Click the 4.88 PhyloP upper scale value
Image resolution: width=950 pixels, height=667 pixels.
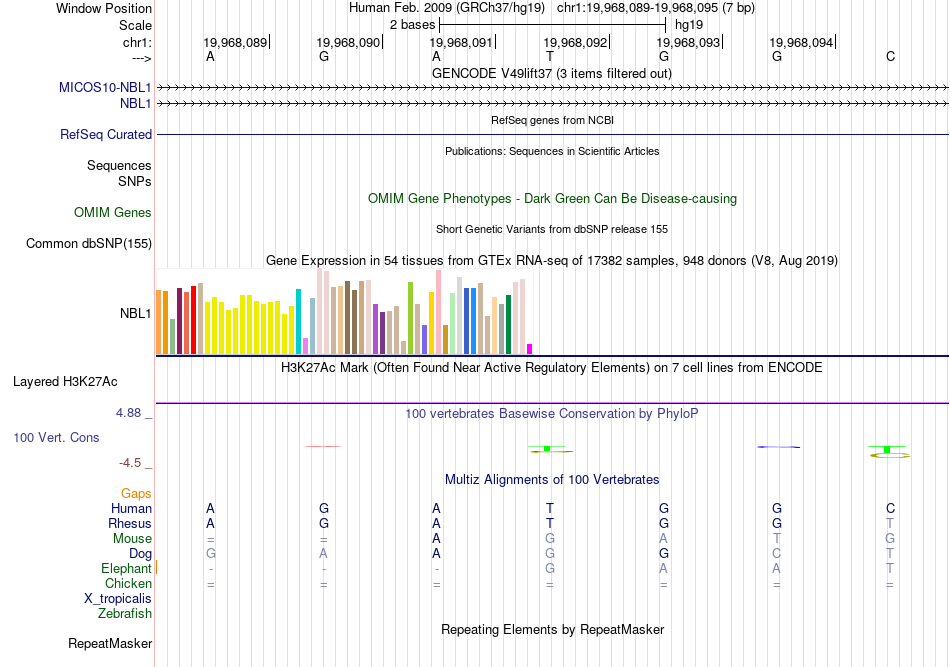[128, 413]
